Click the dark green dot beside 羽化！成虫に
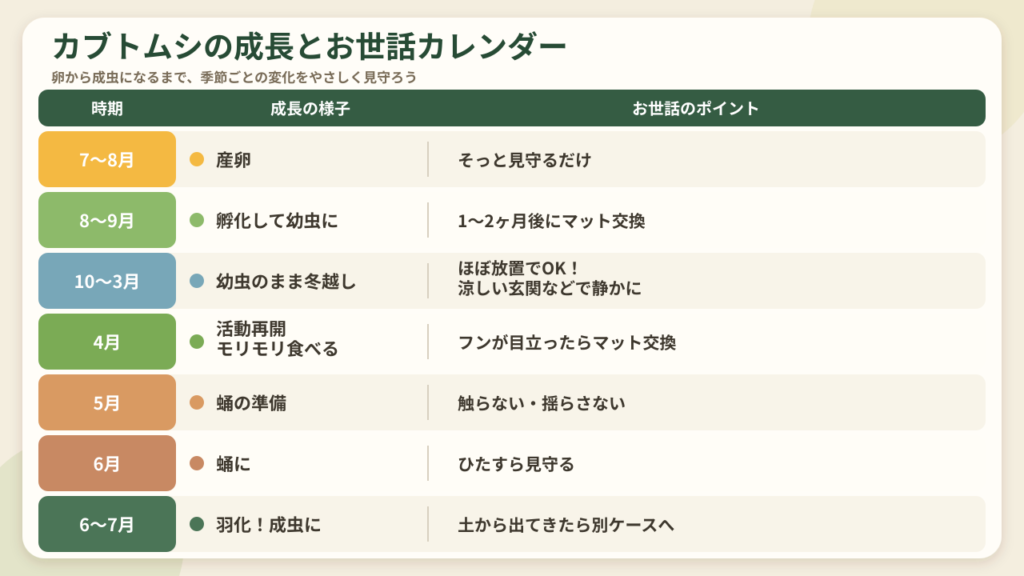This screenshot has height=576, width=1024. (x=197, y=524)
